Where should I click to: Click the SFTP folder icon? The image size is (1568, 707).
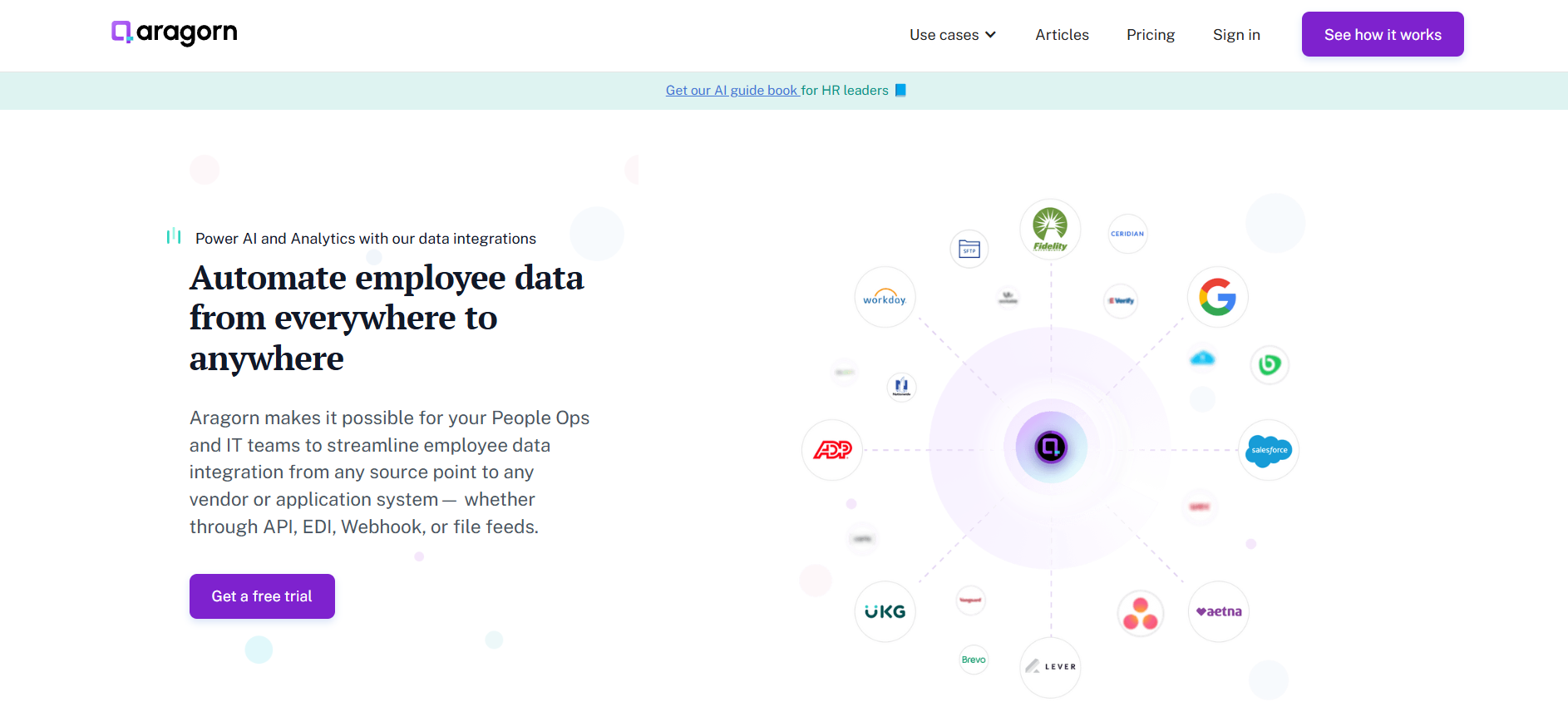coord(969,249)
